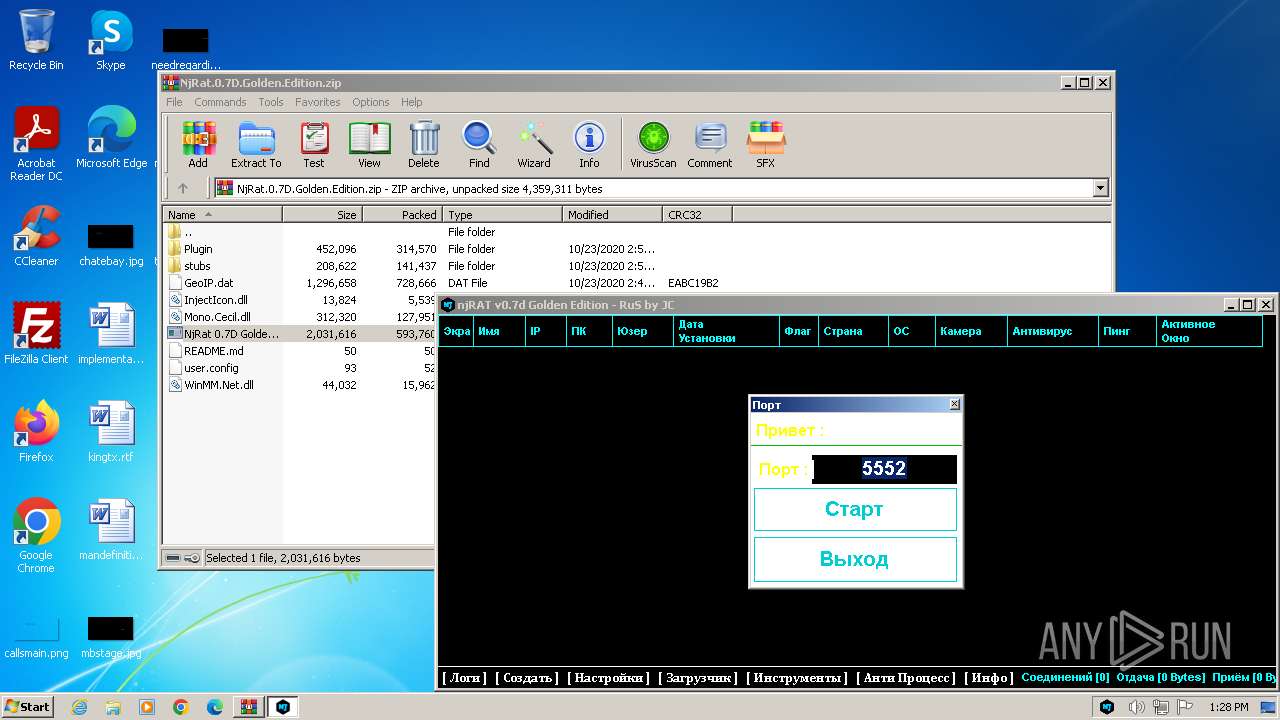Click the Test archive icon
The width and height of the screenshot is (1280, 720).
click(x=314, y=145)
